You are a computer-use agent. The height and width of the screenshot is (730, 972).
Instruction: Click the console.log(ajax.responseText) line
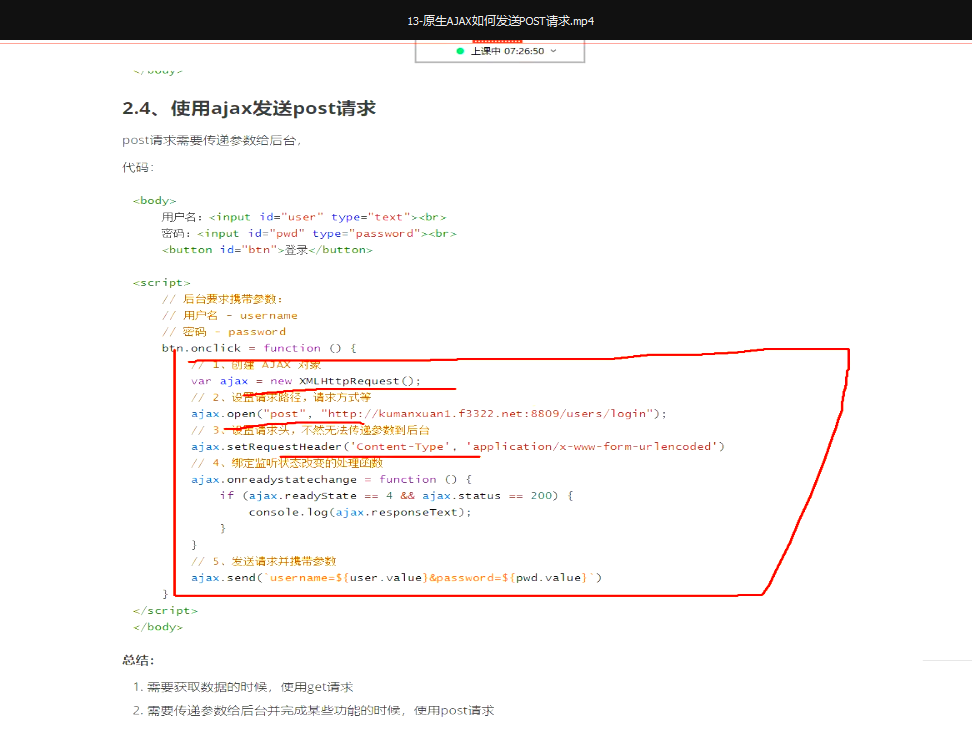[x=360, y=512]
